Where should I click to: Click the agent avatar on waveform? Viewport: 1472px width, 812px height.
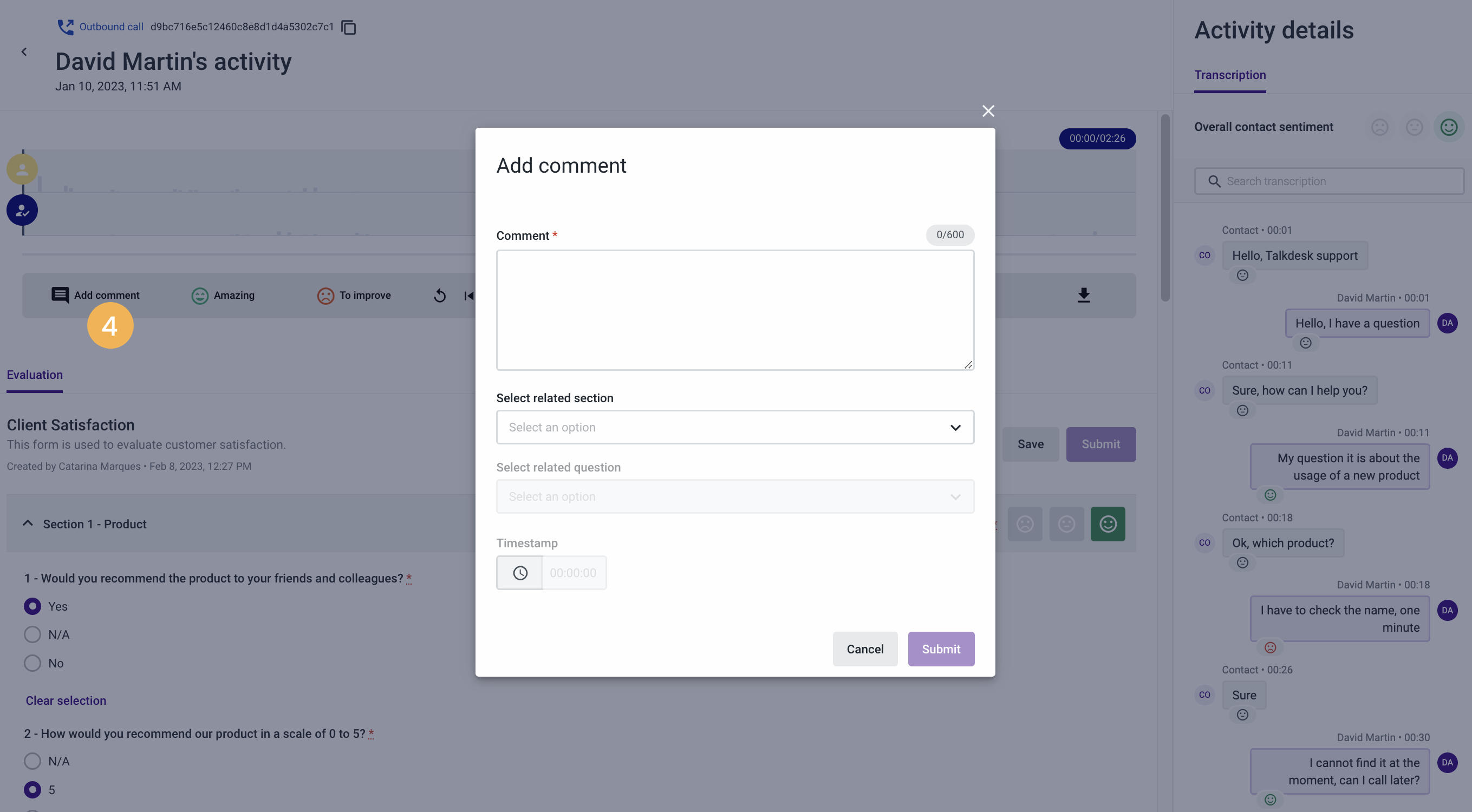click(22, 210)
